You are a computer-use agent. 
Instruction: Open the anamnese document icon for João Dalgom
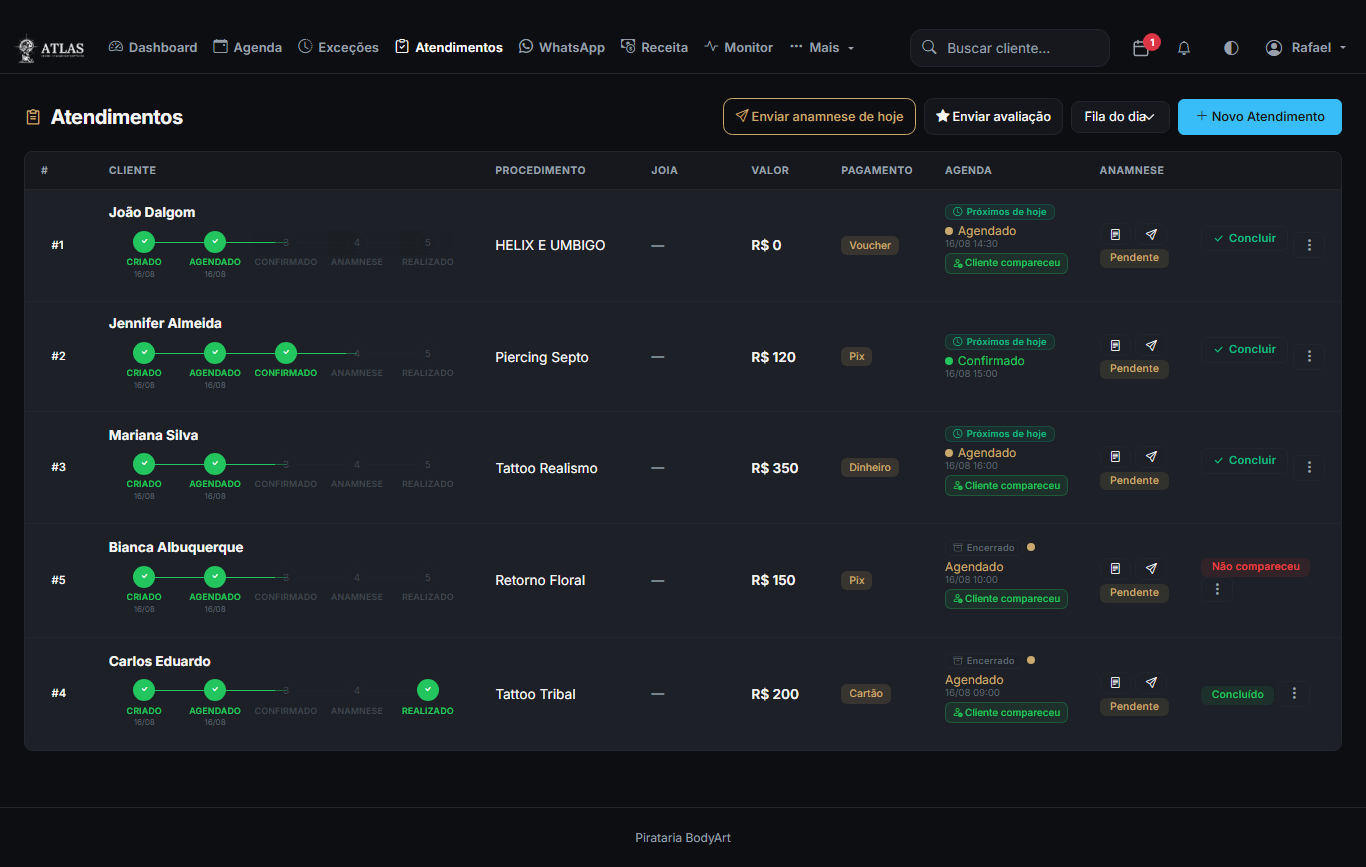coord(1115,234)
